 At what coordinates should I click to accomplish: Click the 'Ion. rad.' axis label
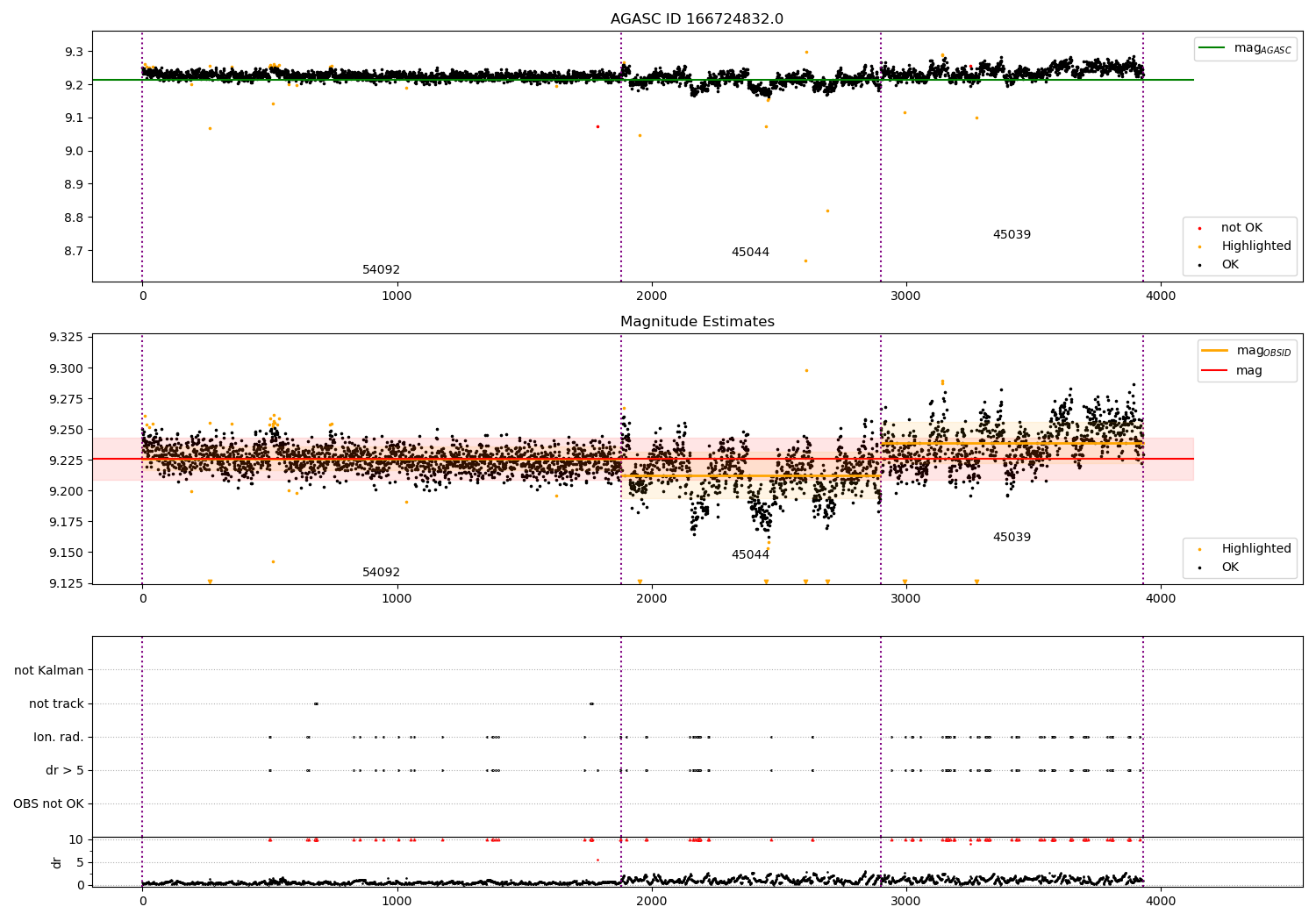coord(59,737)
